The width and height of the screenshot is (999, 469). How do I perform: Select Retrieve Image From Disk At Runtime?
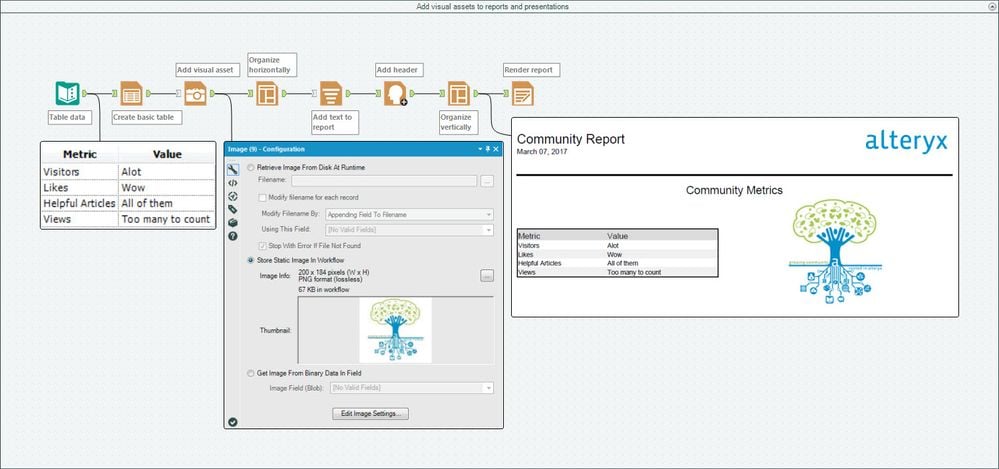(x=250, y=168)
